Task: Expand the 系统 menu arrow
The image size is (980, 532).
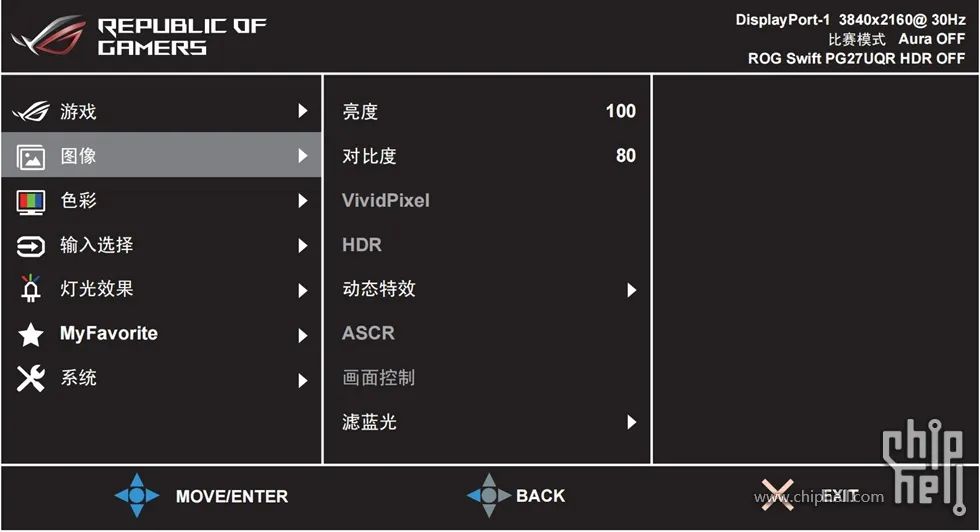Action: click(302, 380)
